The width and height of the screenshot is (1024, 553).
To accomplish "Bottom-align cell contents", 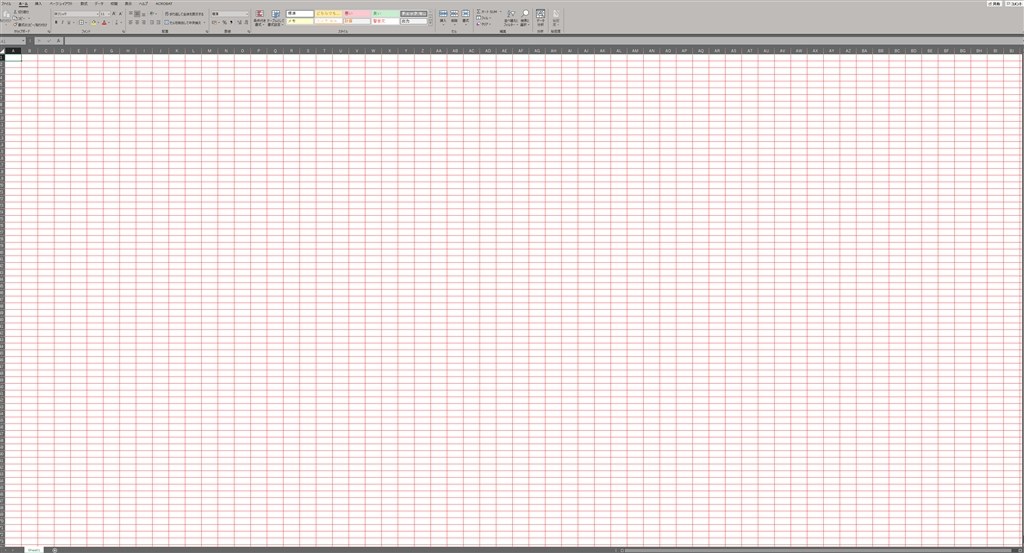I will click(x=144, y=14).
